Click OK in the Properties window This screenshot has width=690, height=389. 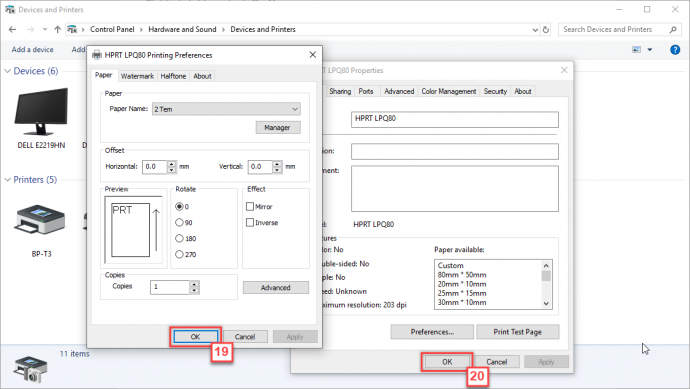[447, 362]
